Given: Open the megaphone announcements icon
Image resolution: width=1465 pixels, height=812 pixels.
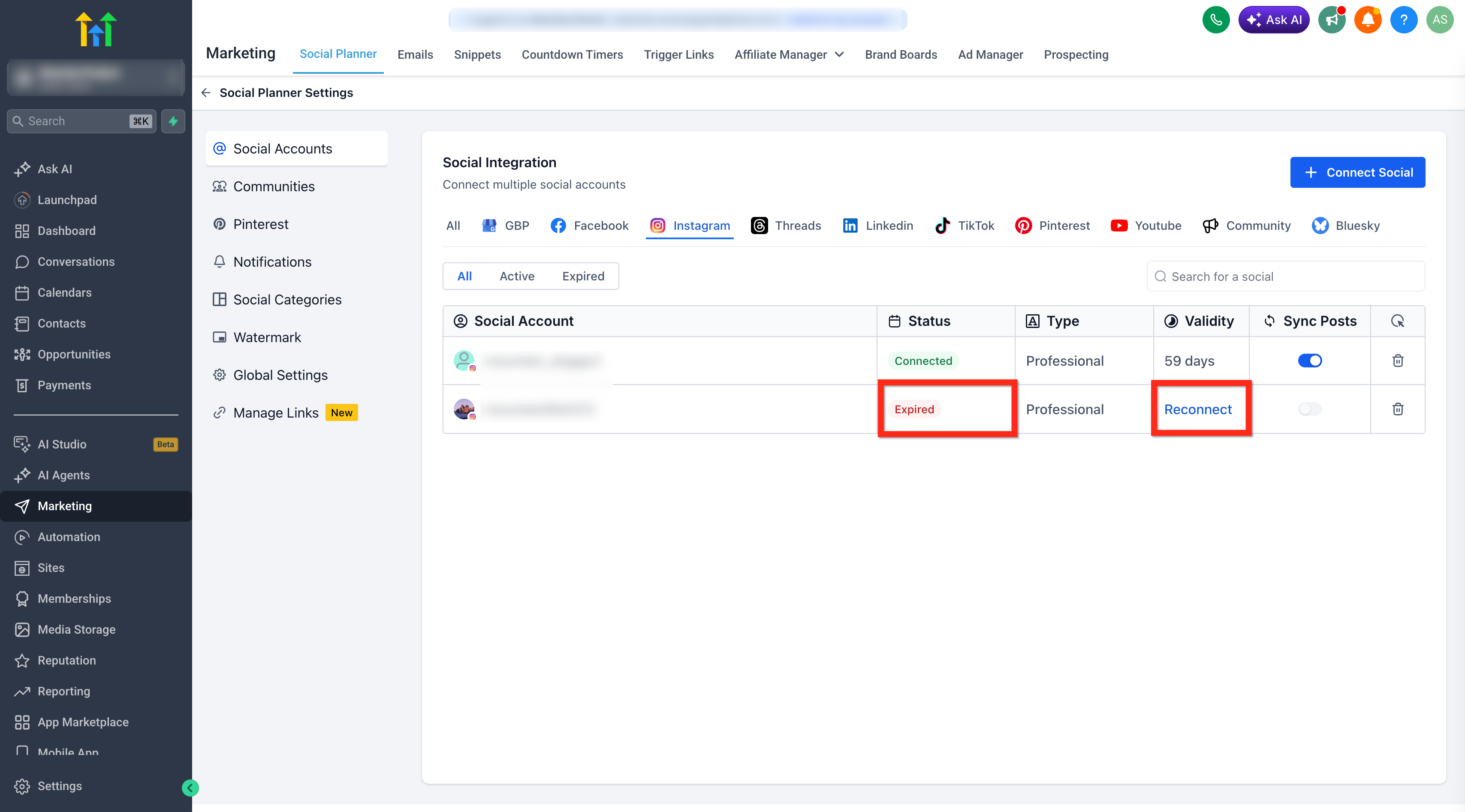Looking at the screenshot, I should pyautogui.click(x=1332, y=20).
